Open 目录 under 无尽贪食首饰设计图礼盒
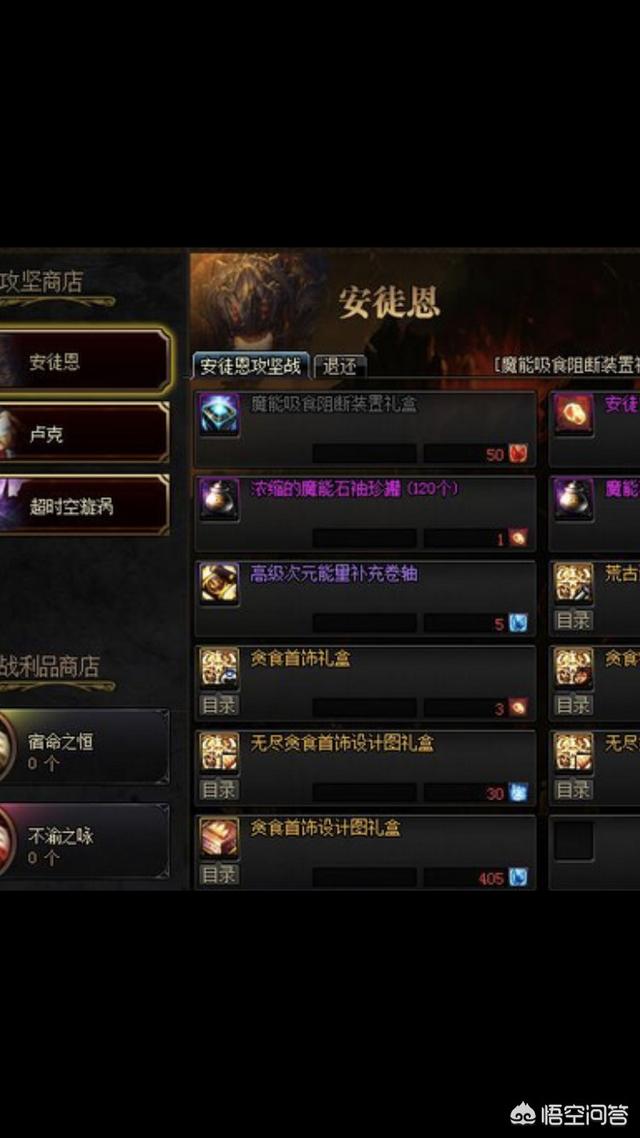The image size is (640, 1138). 219,790
